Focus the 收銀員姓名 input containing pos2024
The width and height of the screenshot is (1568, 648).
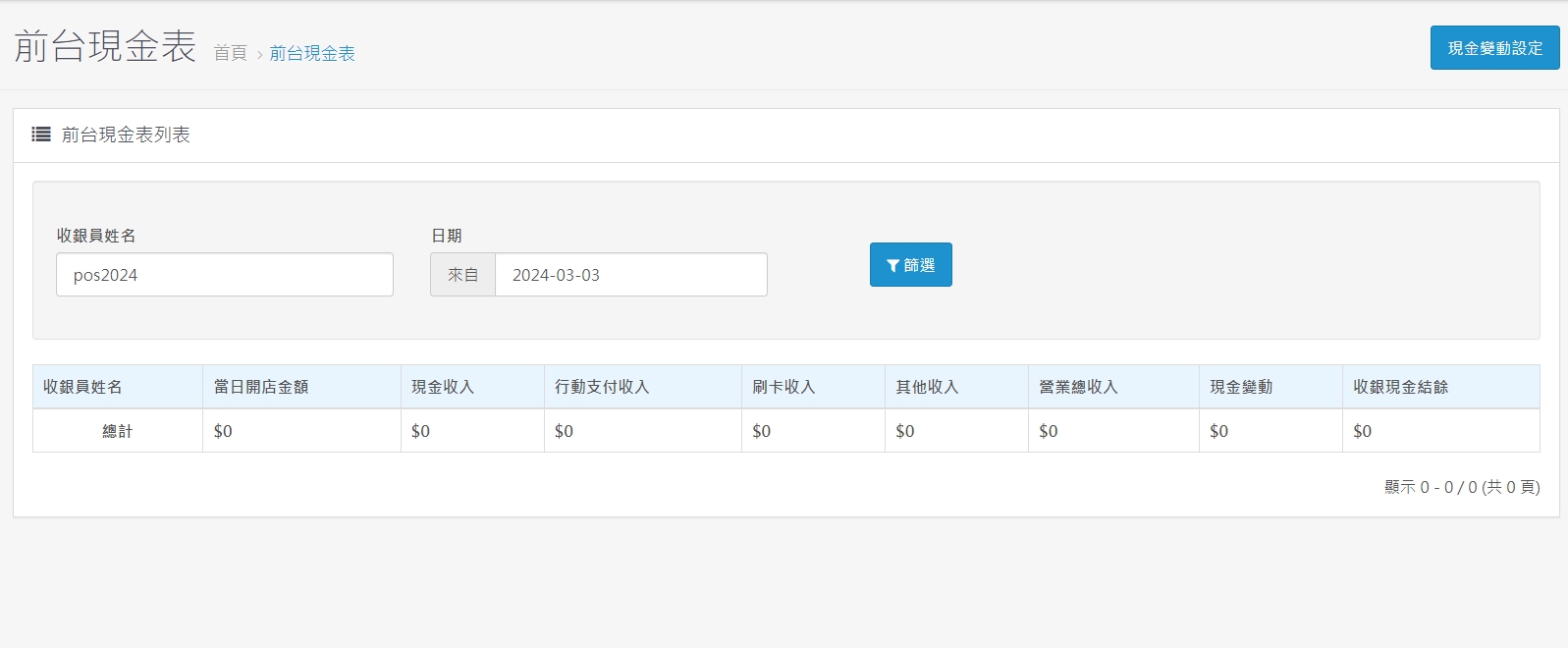tap(225, 275)
